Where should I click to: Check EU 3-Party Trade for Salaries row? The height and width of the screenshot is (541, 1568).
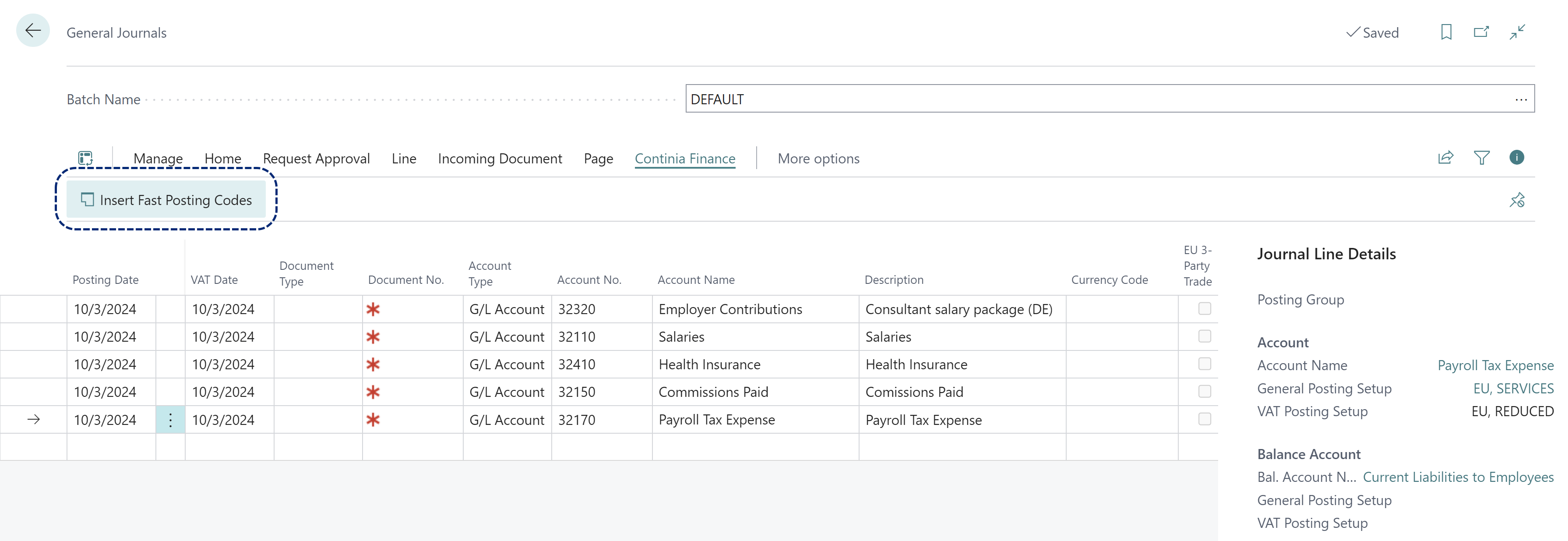tap(1205, 336)
